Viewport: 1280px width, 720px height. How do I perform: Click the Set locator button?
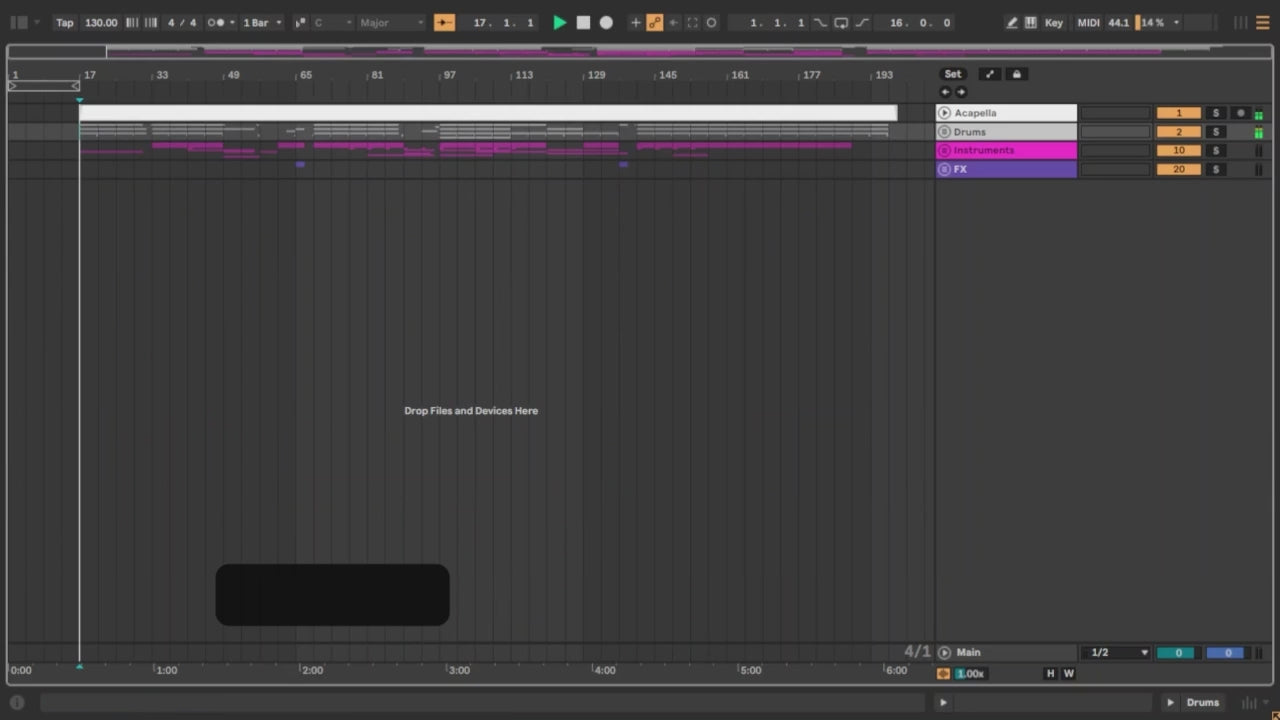953,74
